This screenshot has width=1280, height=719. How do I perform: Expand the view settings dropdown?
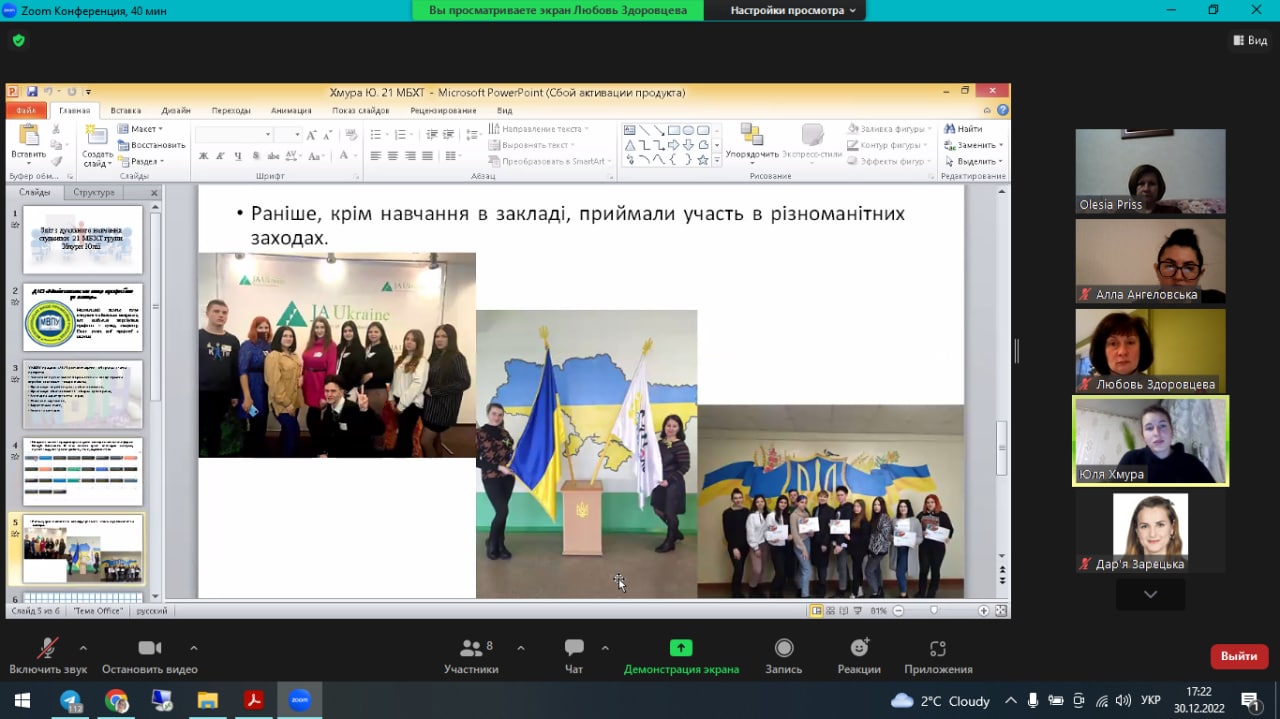click(793, 10)
